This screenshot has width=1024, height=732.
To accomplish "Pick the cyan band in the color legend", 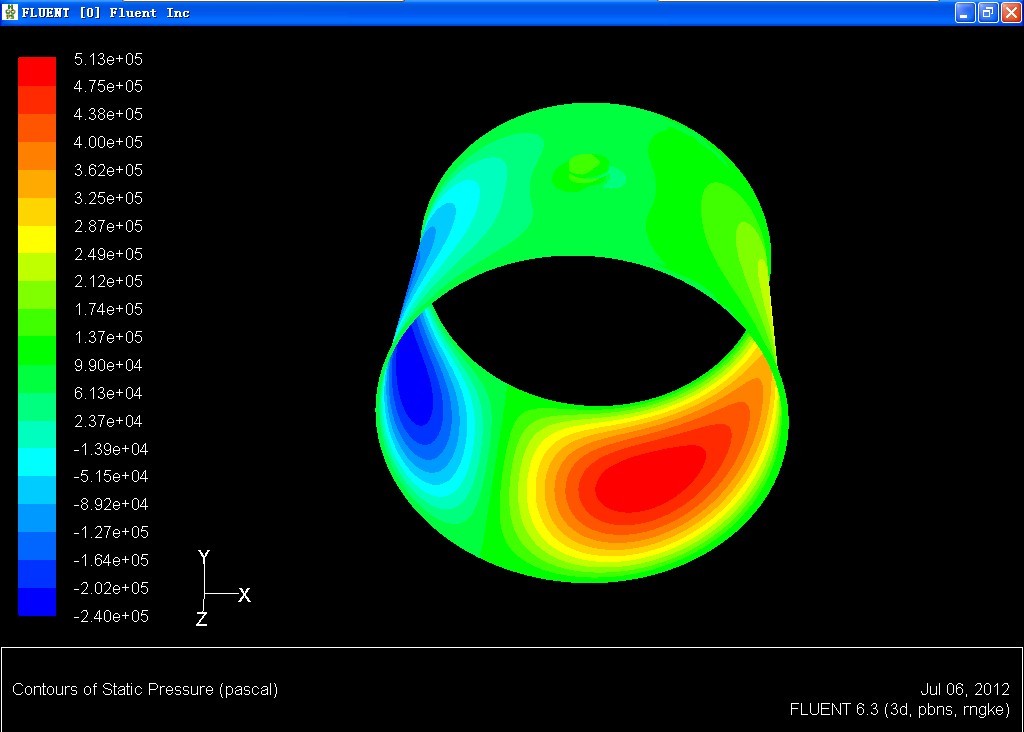I will pos(37,462).
